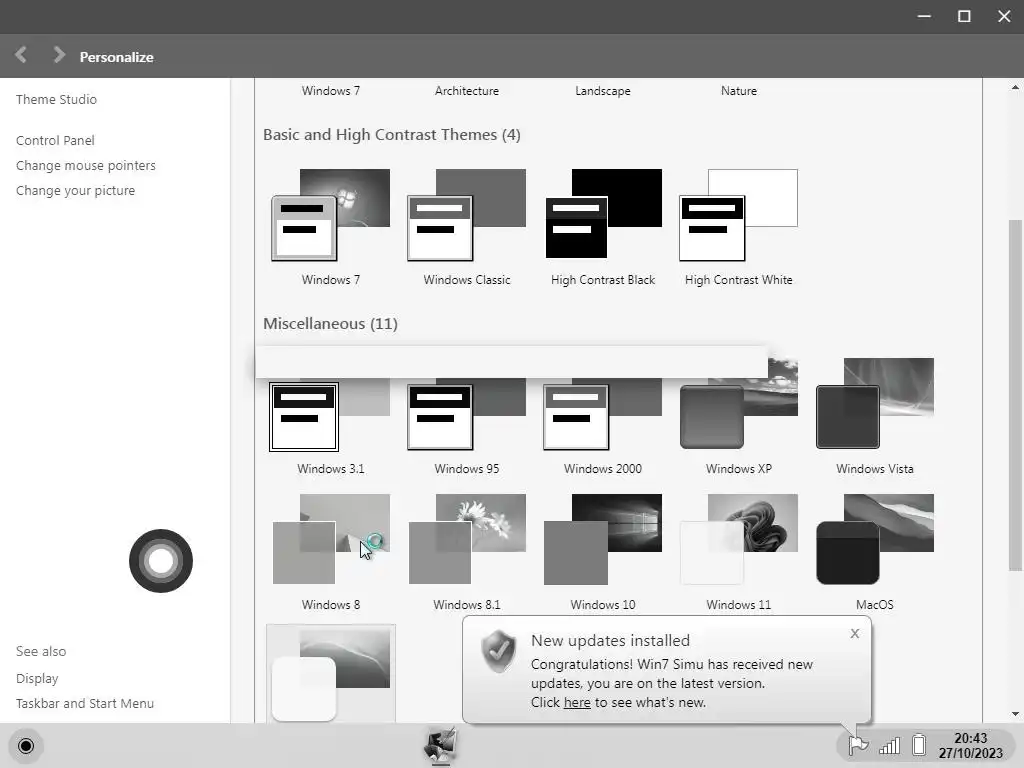Open Control Panel link
The image size is (1024, 768).
[56, 140]
